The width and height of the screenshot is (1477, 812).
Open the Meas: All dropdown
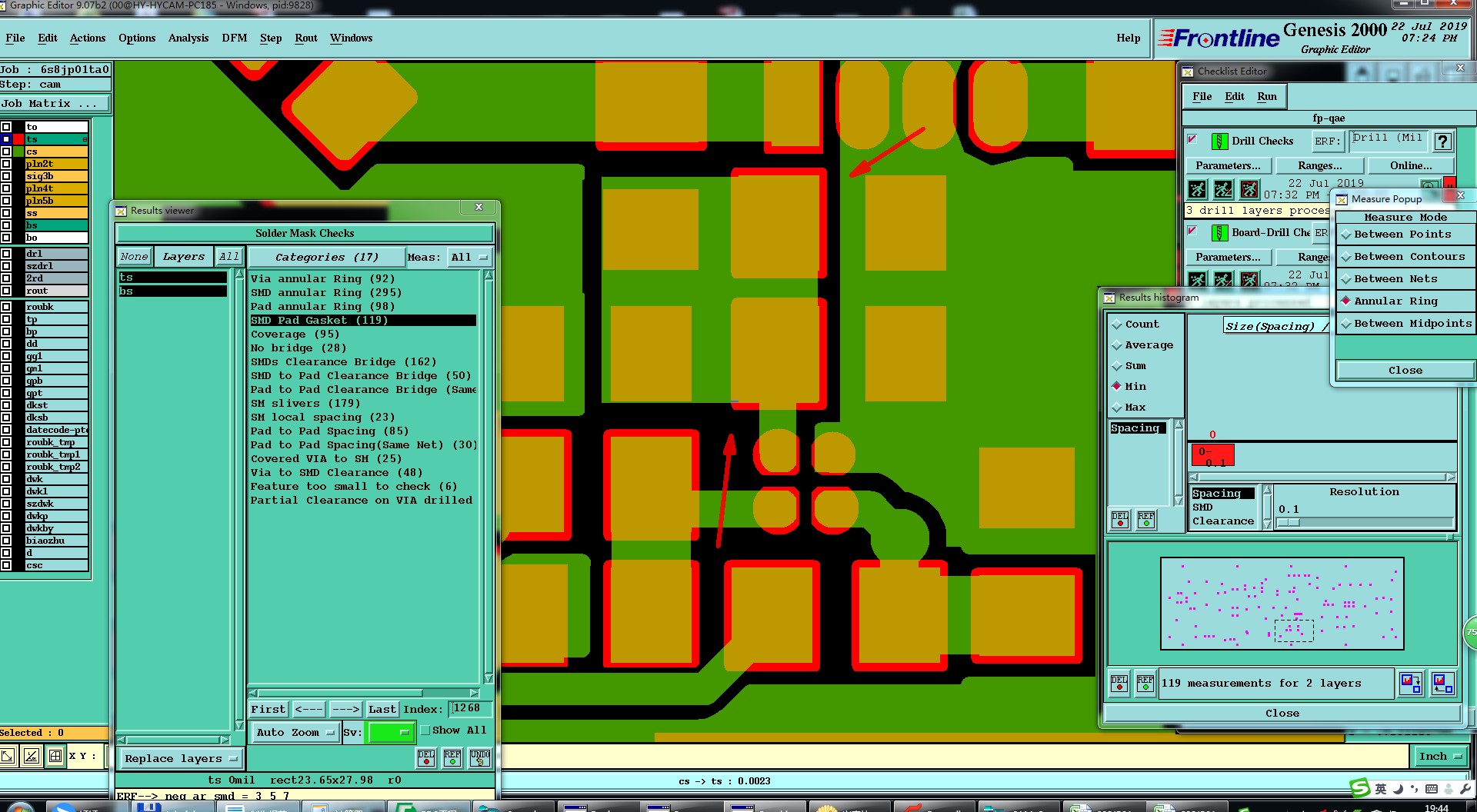click(469, 258)
